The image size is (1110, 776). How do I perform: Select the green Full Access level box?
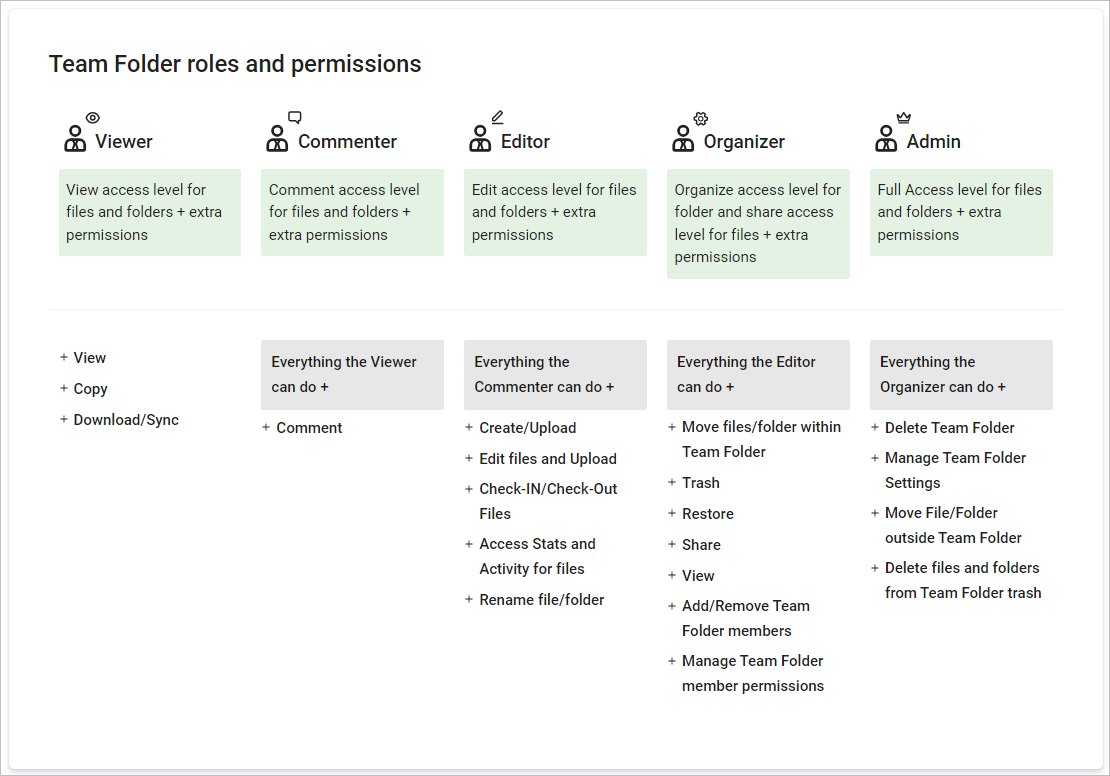[961, 212]
